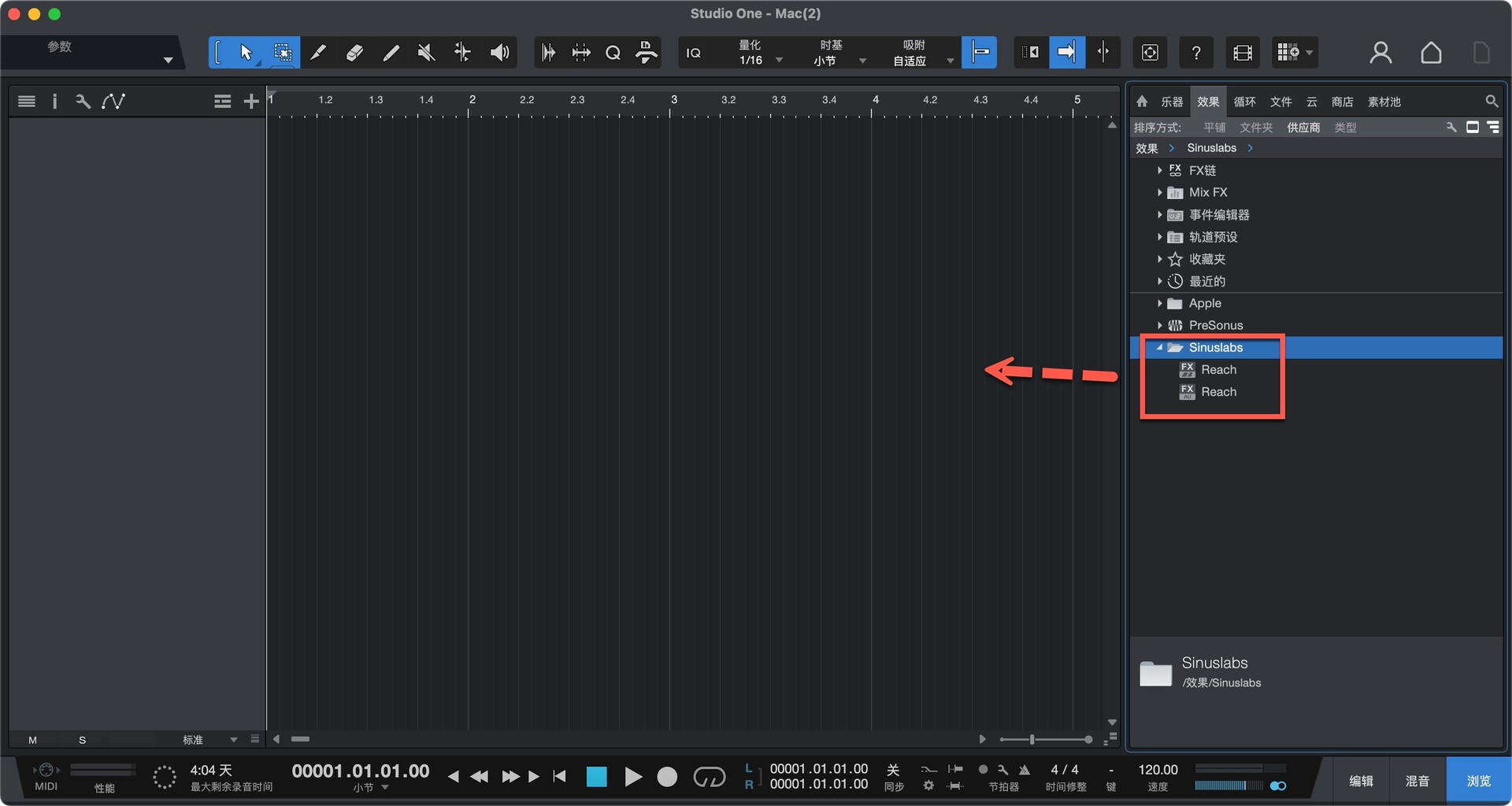Viewport: 1512px width, 806px height.
Task: Open the 编辑 editor view
Action: pos(1361,781)
